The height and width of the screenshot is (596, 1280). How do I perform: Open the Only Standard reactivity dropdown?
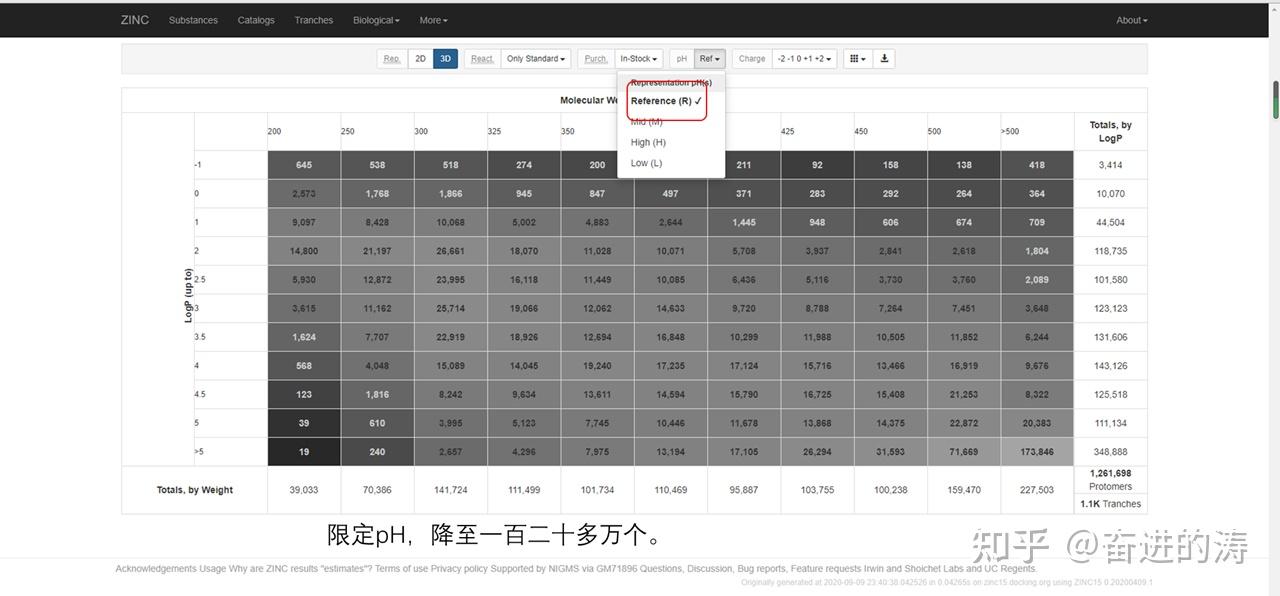(x=535, y=58)
